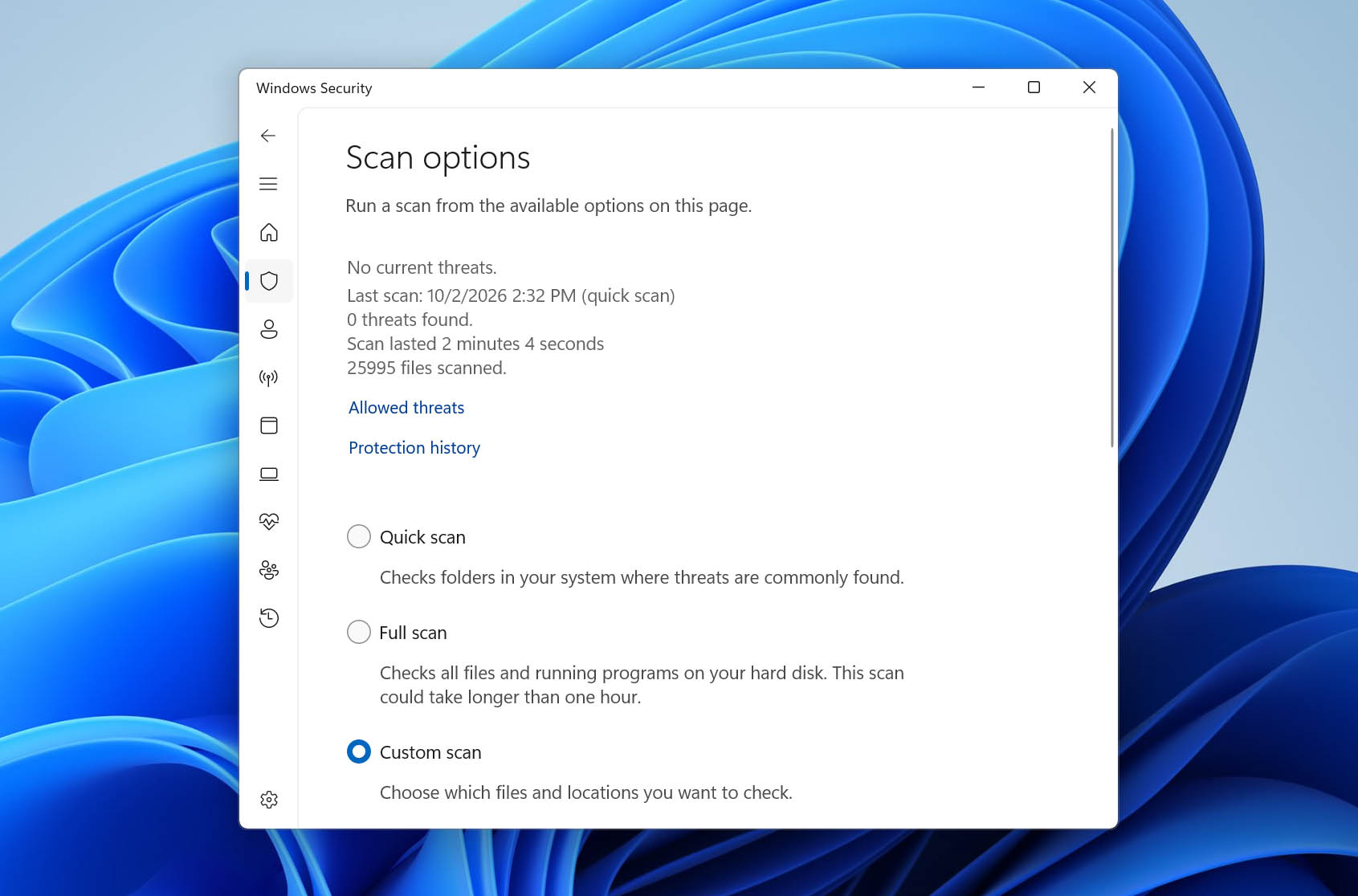Open the Home icon in sidebar

pyautogui.click(x=269, y=232)
